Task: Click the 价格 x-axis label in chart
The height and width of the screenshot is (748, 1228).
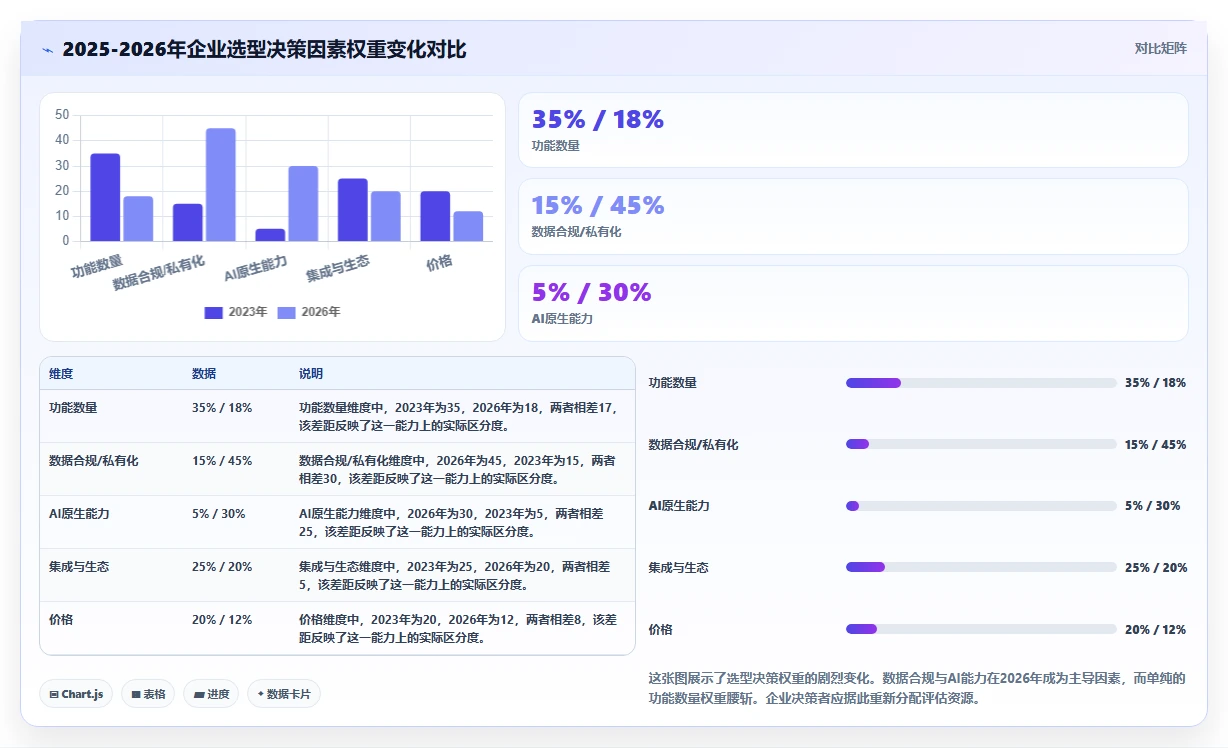Action: pyautogui.click(x=439, y=262)
